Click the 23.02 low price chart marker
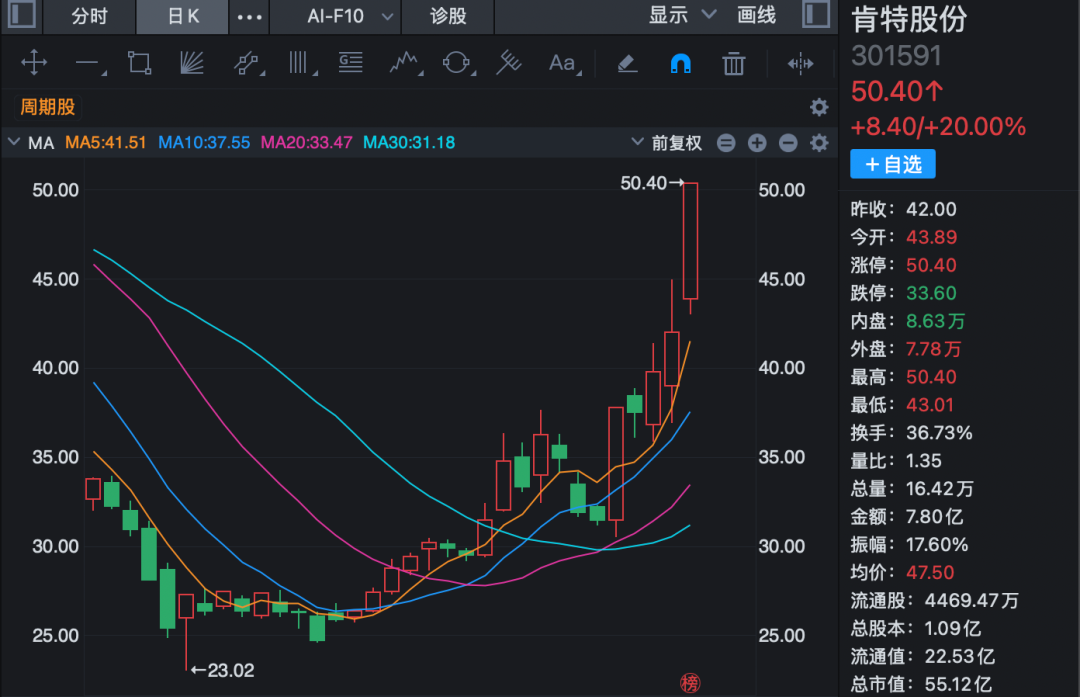Image resolution: width=1080 pixels, height=697 pixels. pyautogui.click(x=223, y=670)
